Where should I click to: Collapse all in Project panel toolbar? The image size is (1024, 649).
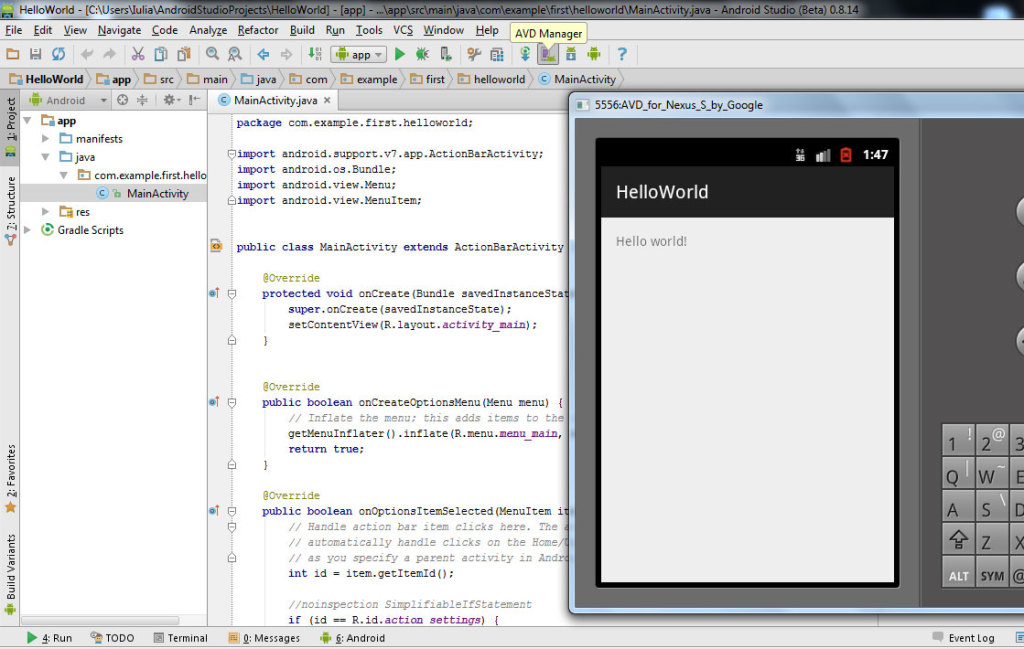142,100
